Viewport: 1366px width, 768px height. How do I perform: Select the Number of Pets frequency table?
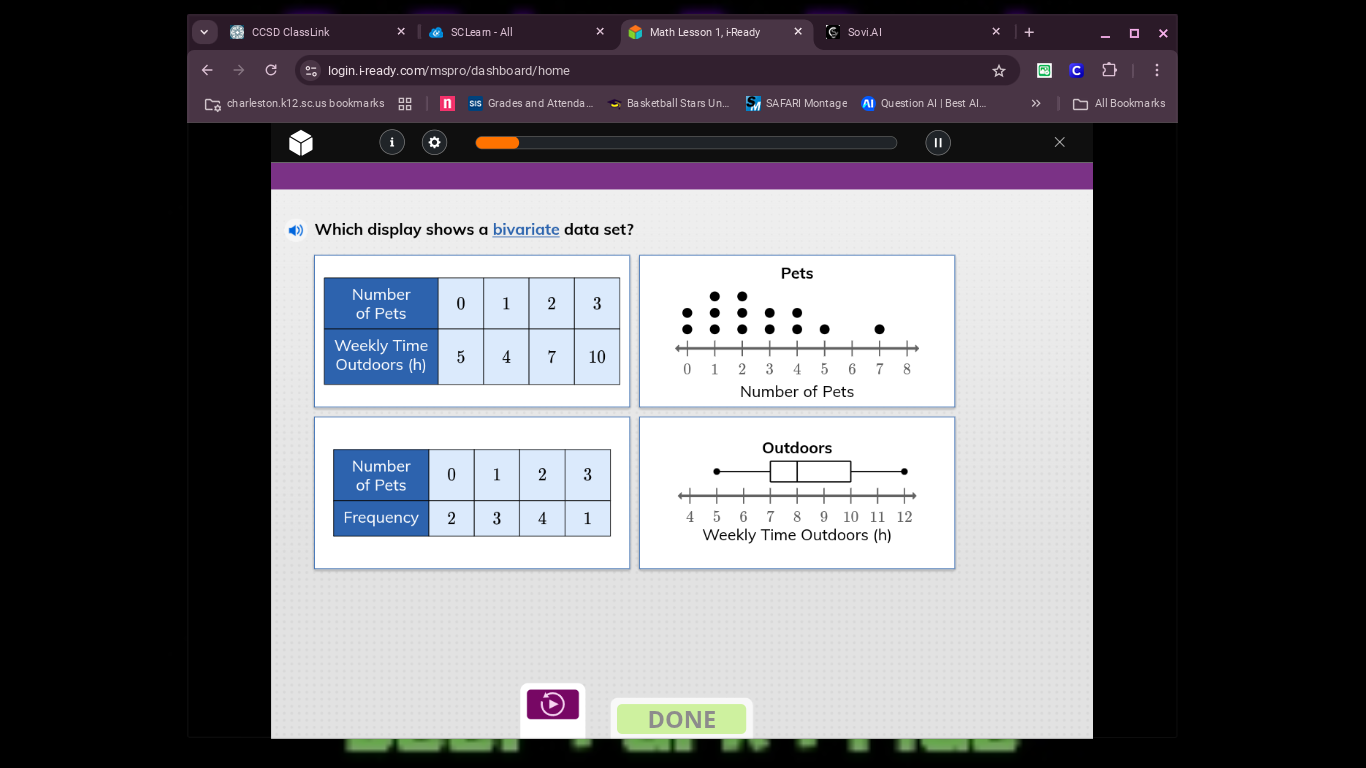(471, 493)
